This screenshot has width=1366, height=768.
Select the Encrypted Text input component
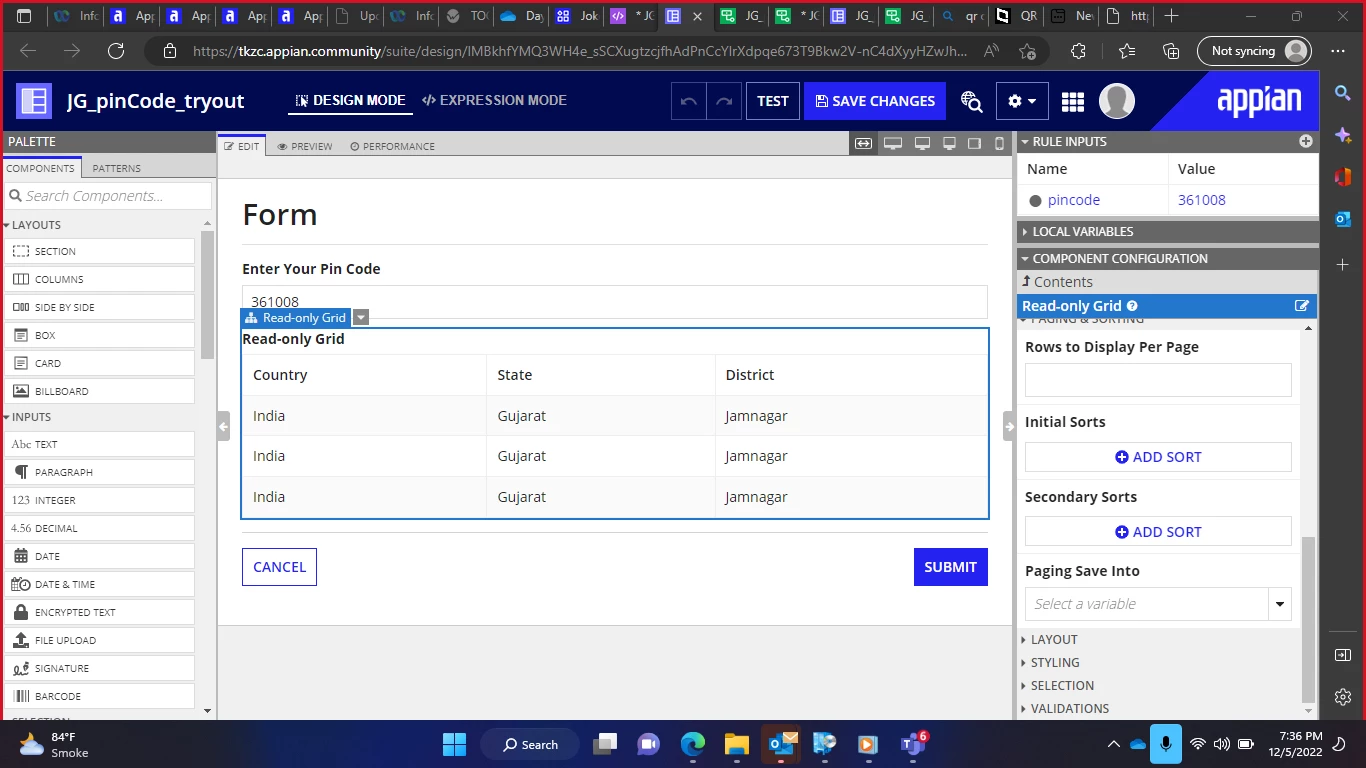pos(100,612)
